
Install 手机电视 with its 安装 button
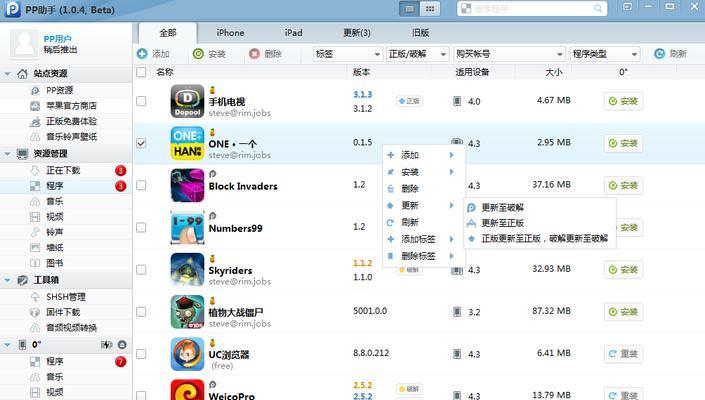623,101
